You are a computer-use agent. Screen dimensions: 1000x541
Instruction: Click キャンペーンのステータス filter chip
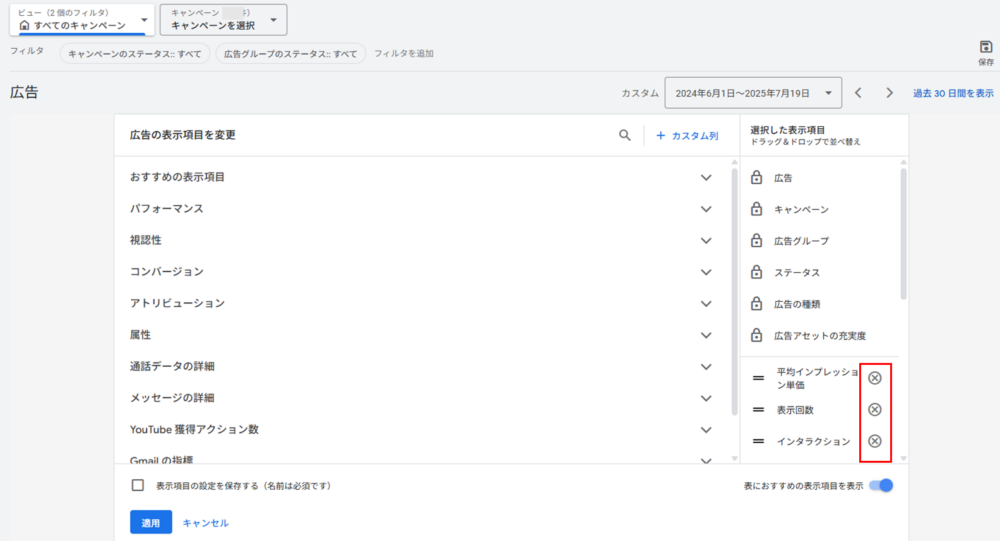(135, 54)
